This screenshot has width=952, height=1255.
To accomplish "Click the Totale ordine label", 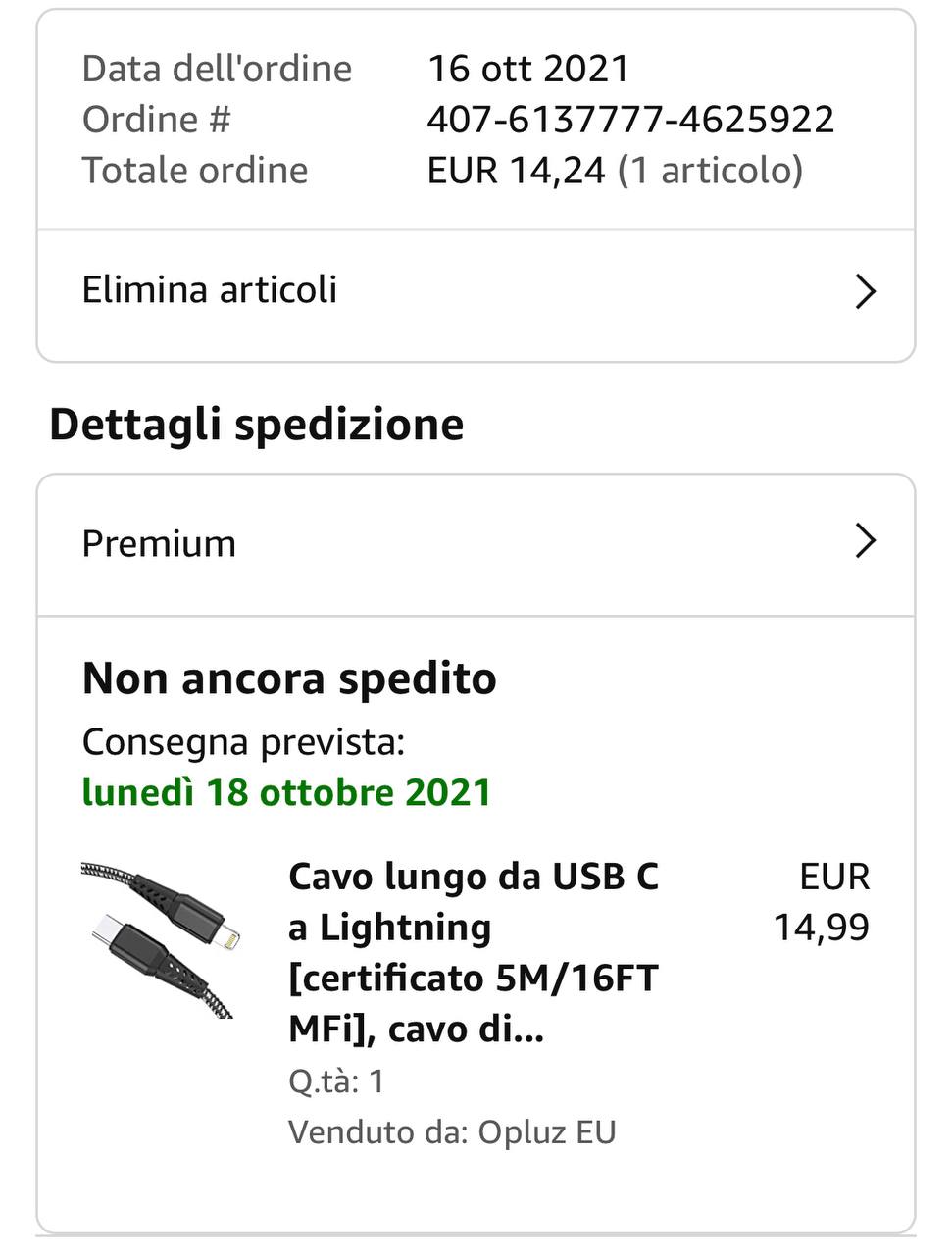I will [x=195, y=171].
